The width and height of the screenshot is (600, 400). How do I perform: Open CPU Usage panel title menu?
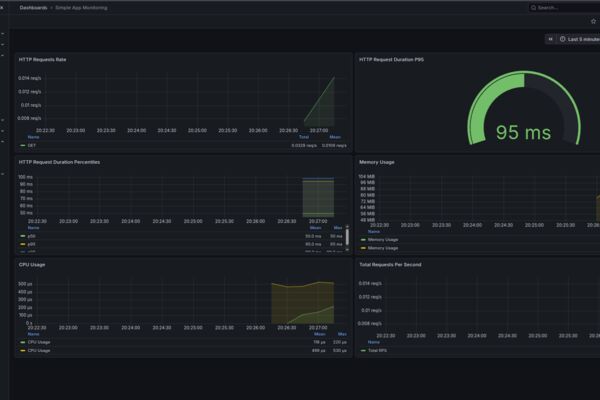(x=32, y=265)
